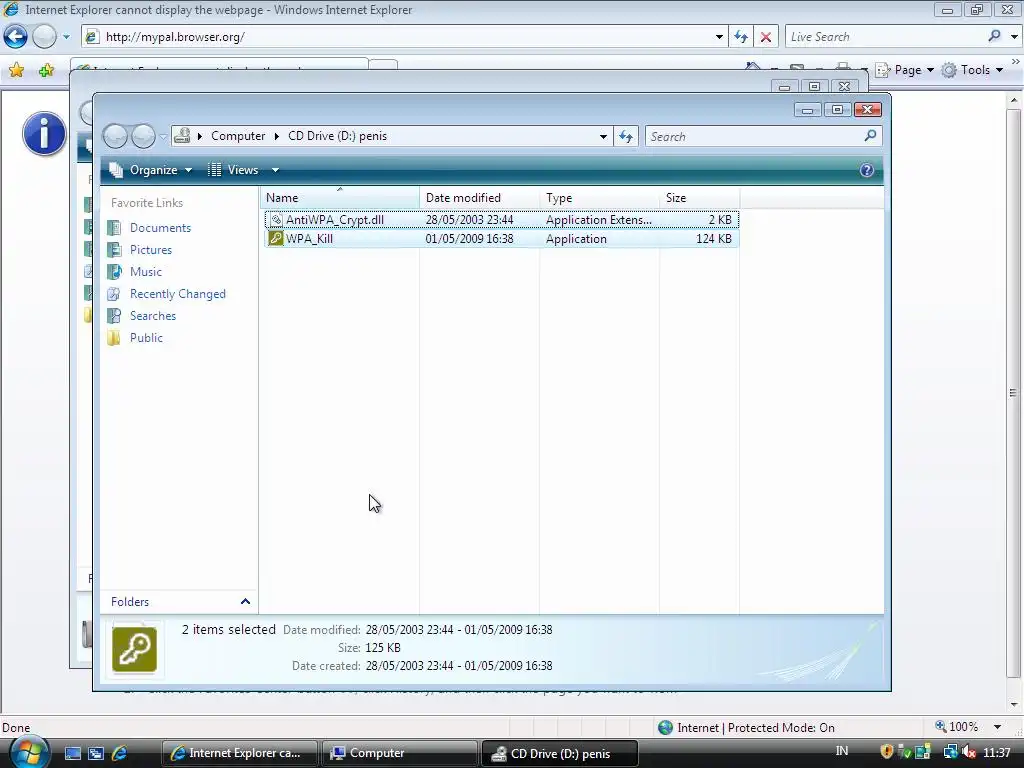This screenshot has width=1024, height=768.
Task: Click Switch between windows quick launch icon
Action: pyautogui.click(x=96, y=753)
